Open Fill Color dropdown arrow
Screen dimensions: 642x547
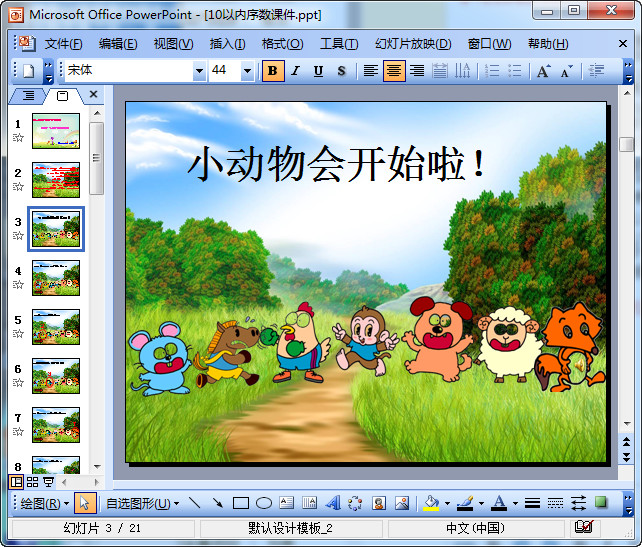coord(447,503)
